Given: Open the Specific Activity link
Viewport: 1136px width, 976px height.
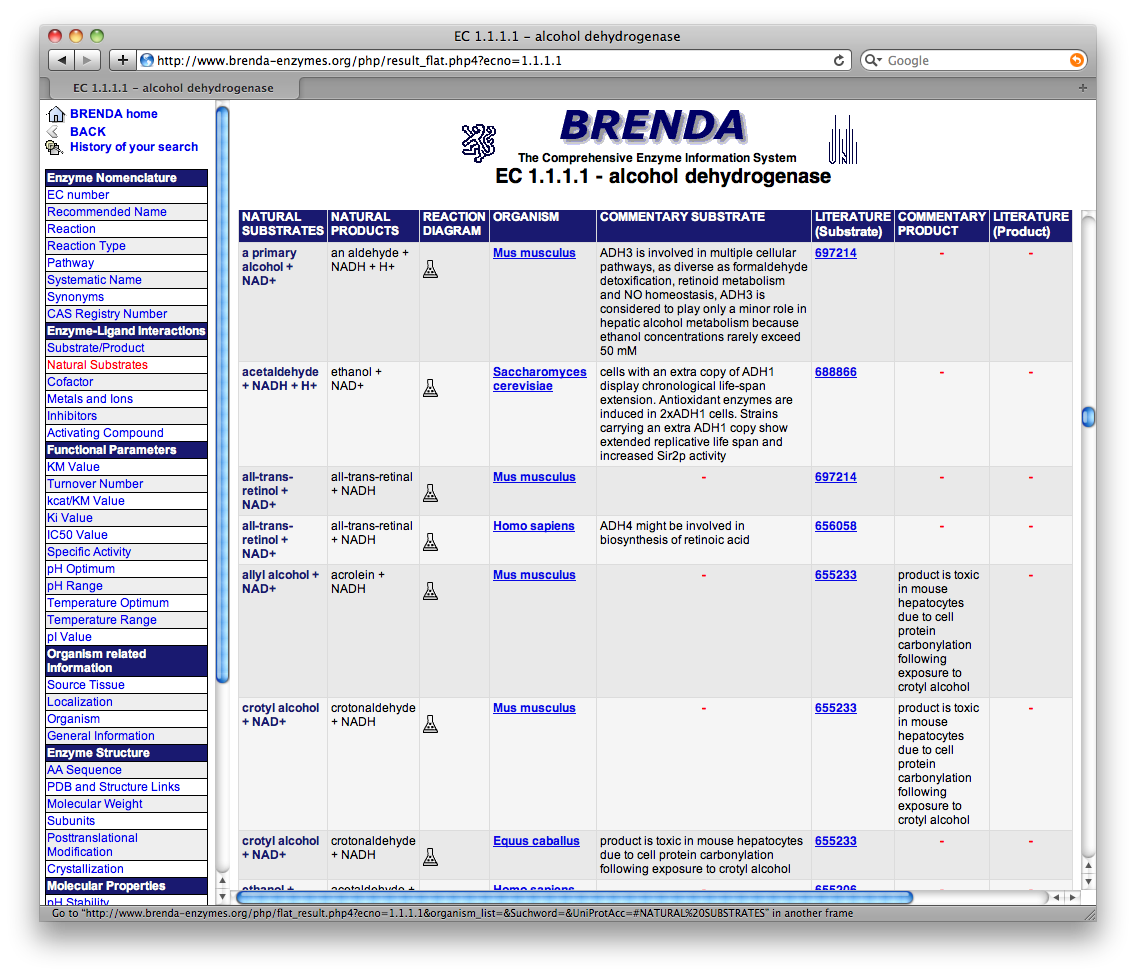Looking at the screenshot, I should 89,551.
